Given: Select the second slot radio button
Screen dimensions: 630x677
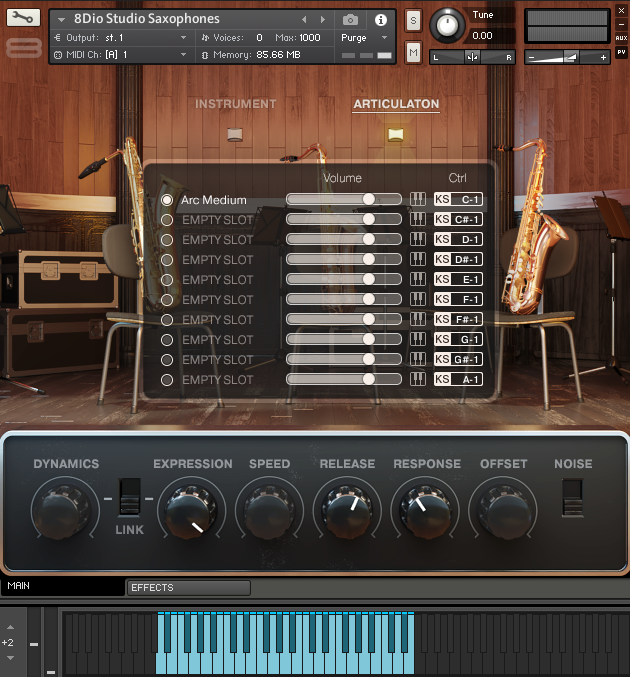Looking at the screenshot, I should (x=167, y=220).
